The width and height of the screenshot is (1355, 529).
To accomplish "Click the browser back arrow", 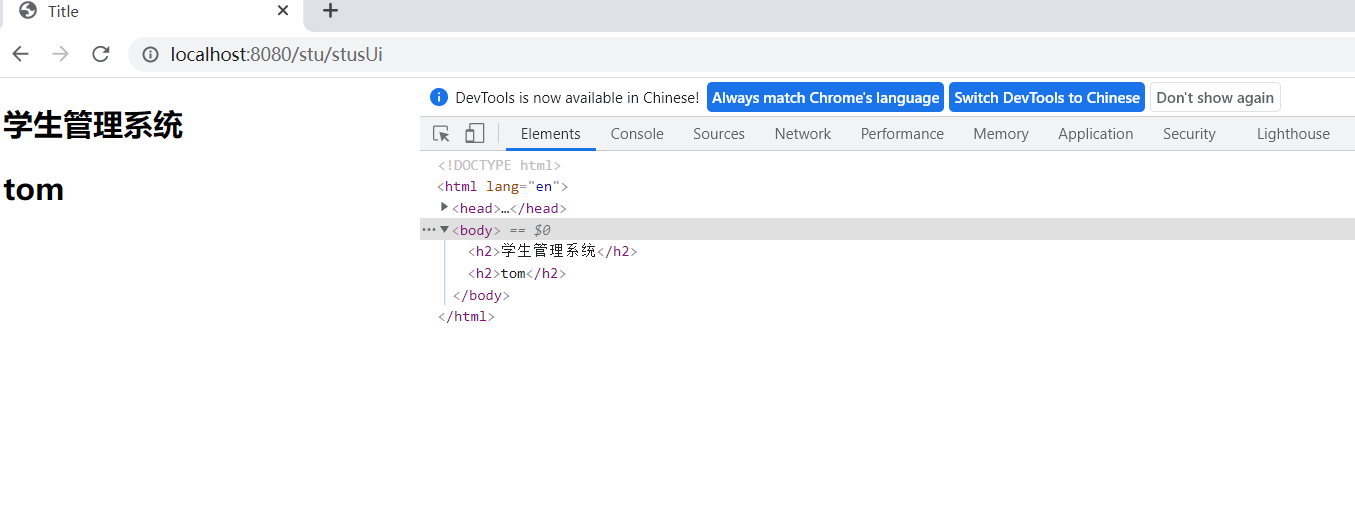I will [20, 54].
